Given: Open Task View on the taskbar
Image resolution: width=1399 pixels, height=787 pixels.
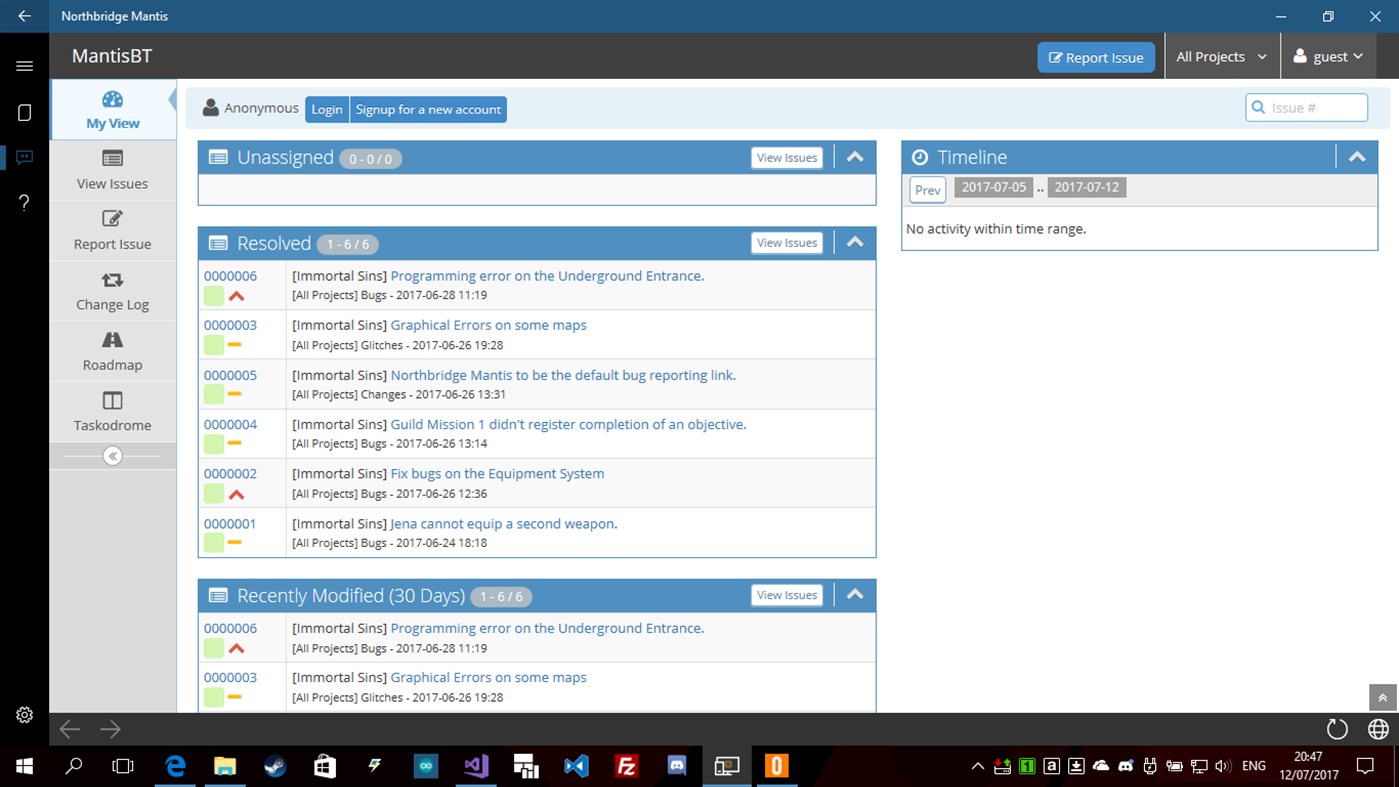Looking at the screenshot, I should (x=123, y=767).
